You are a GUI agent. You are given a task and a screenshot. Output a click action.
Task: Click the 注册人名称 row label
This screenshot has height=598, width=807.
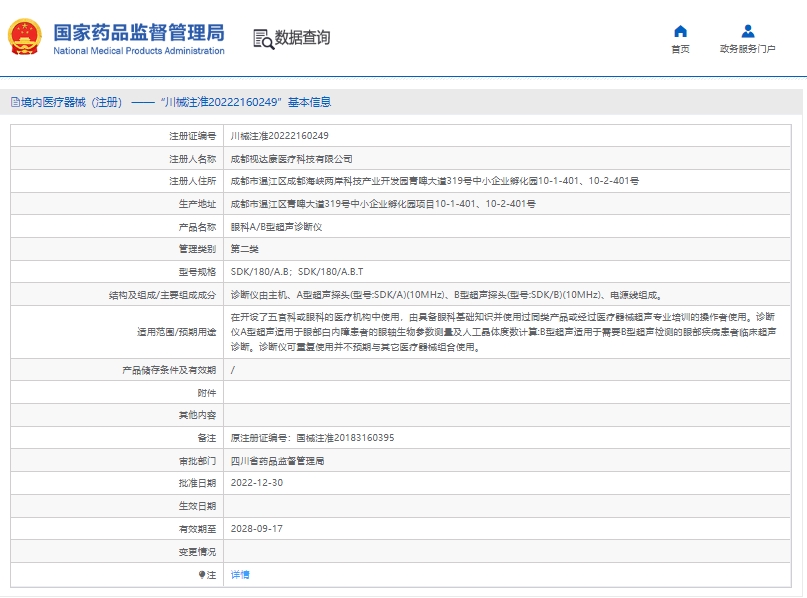click(x=193, y=159)
